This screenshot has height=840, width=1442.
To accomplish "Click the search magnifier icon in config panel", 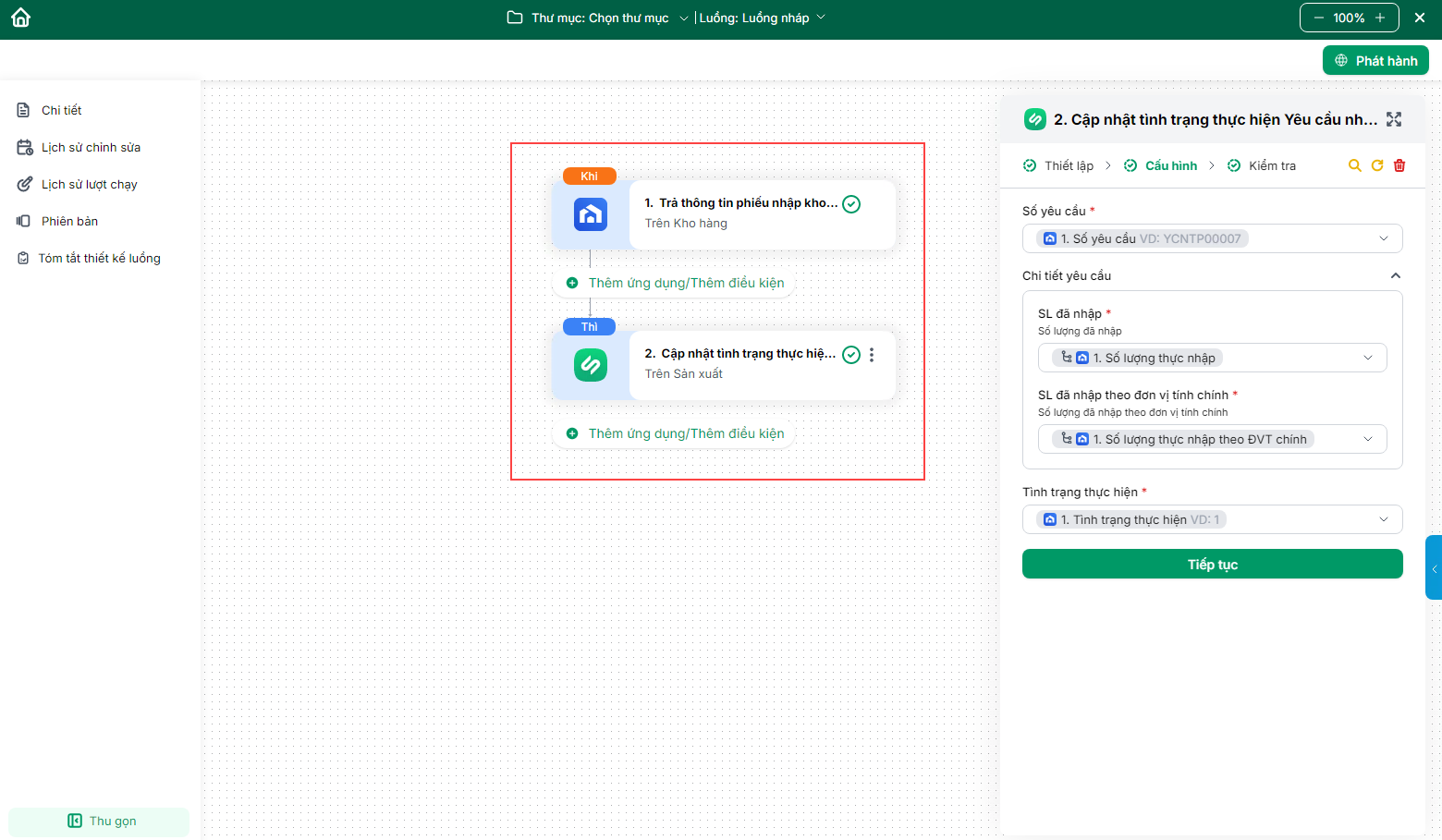I will [1354, 165].
